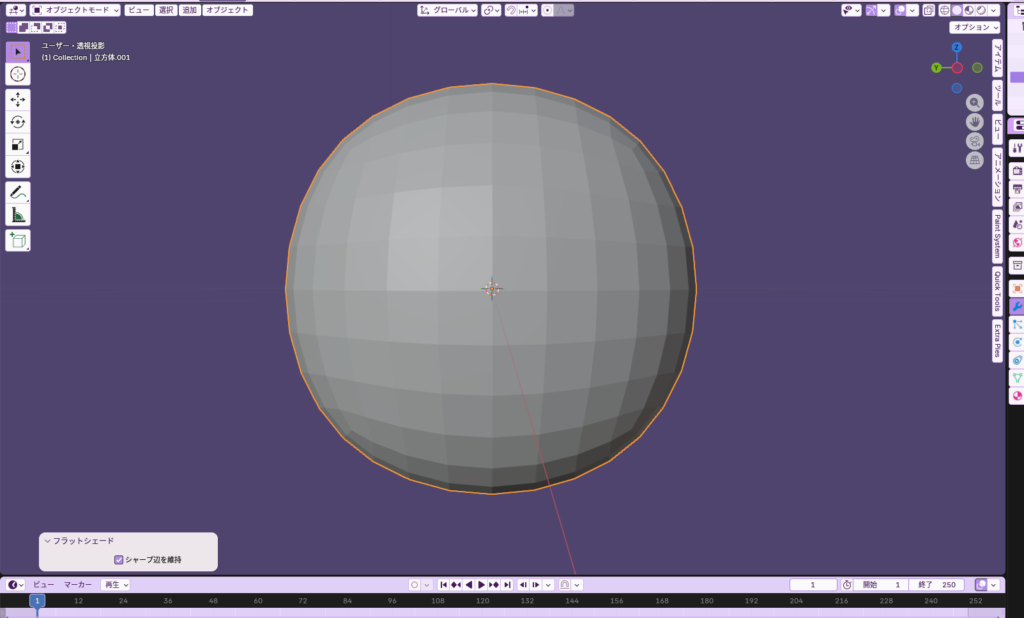Toggle X-ray display mode
Image resolution: width=1024 pixels, height=618 pixels.
click(929, 10)
